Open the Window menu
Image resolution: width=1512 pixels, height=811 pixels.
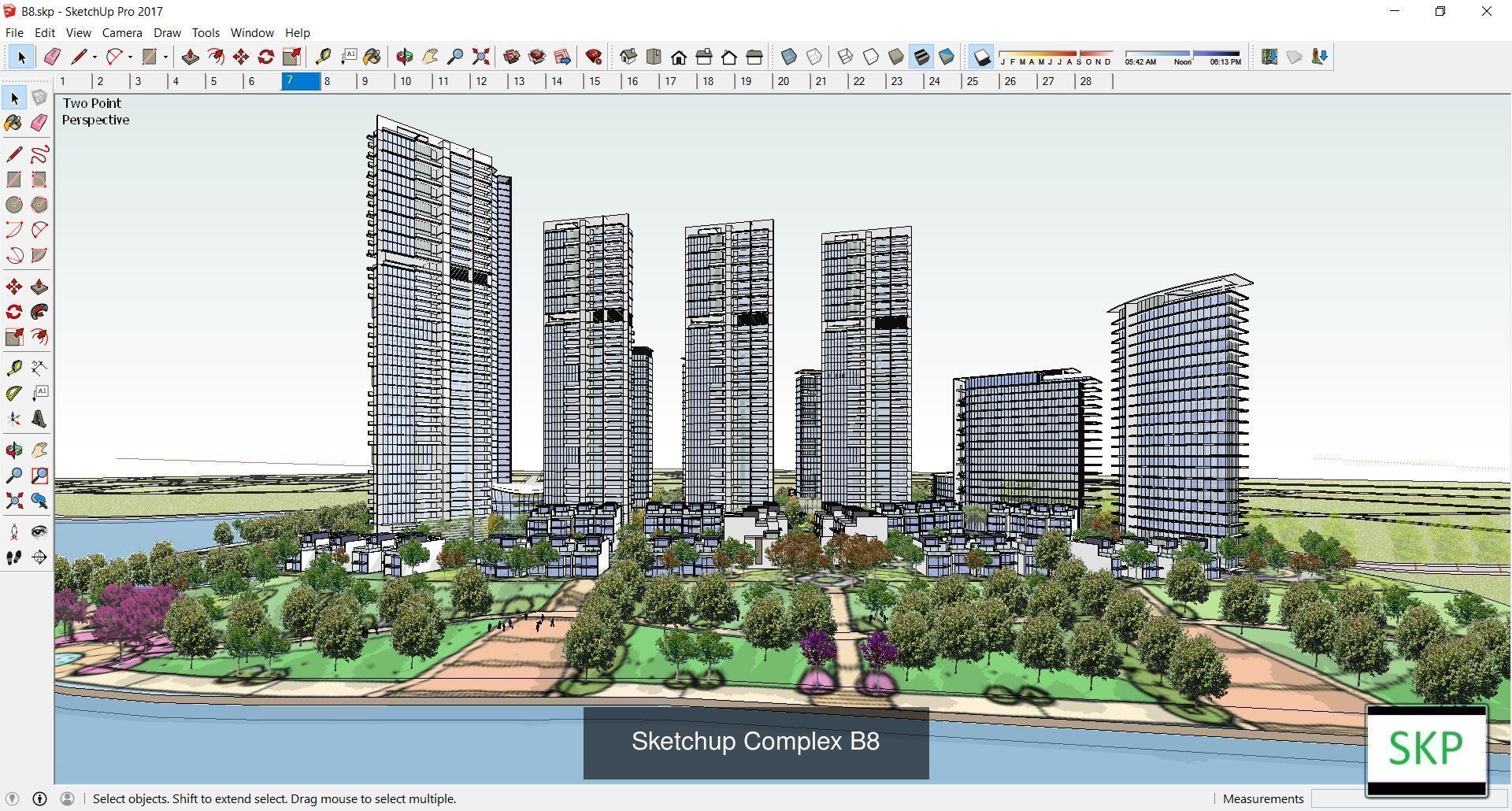coord(252,33)
